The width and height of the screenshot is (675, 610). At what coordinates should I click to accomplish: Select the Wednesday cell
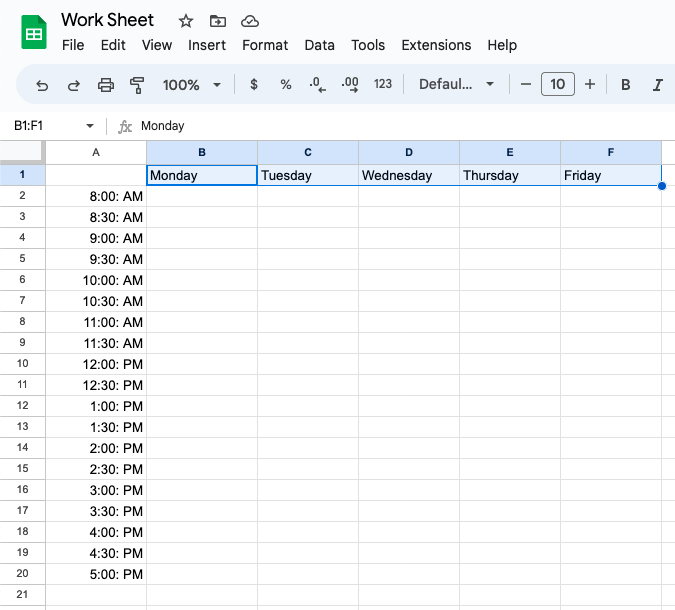[409, 175]
